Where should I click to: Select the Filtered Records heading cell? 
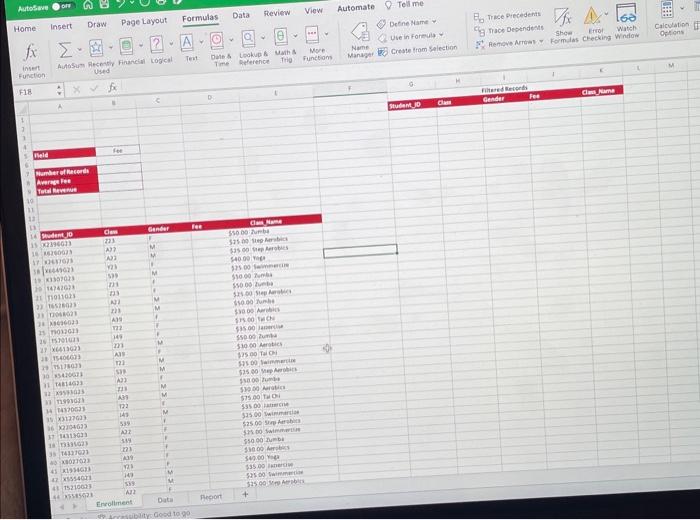504,89
